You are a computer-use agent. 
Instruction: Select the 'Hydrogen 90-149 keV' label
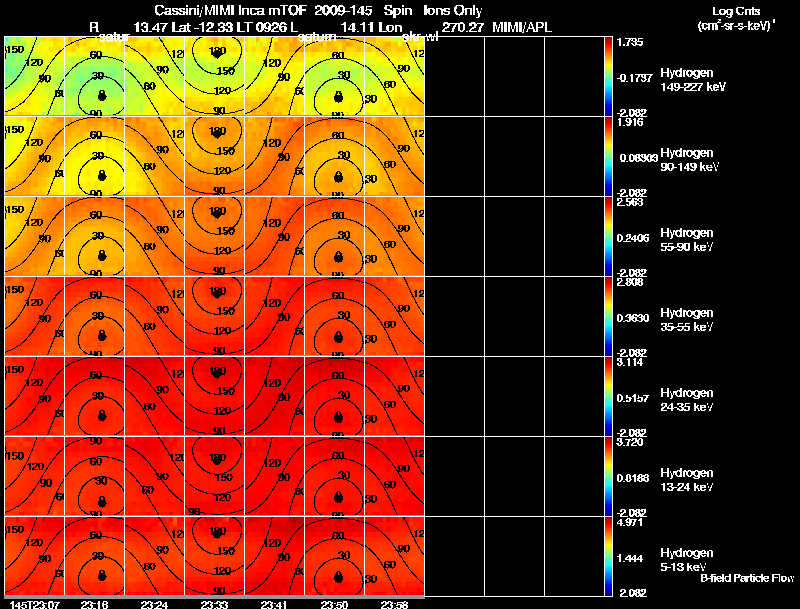pos(689,160)
